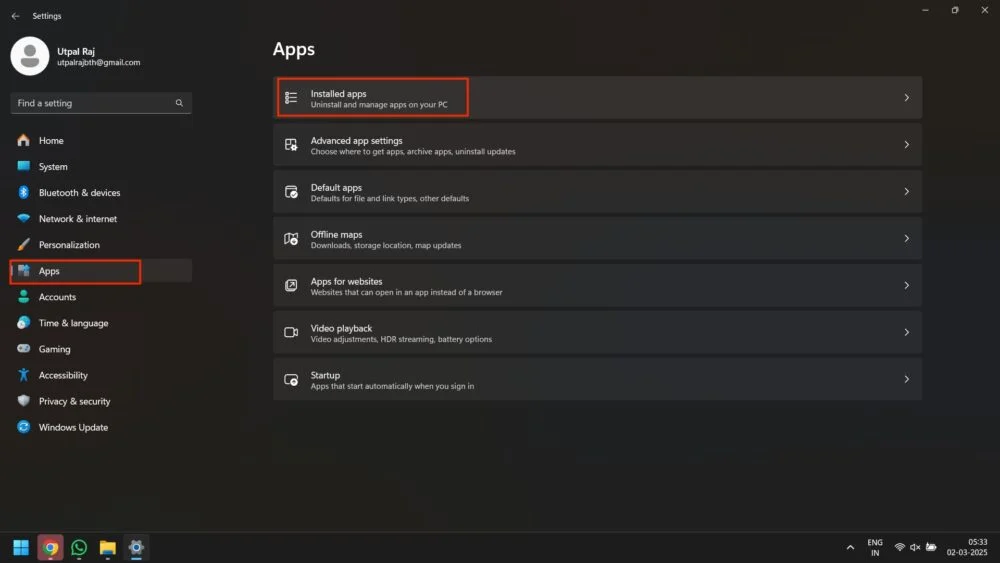The image size is (1000, 563).
Task: Click the Startup apps icon
Action: point(291,380)
